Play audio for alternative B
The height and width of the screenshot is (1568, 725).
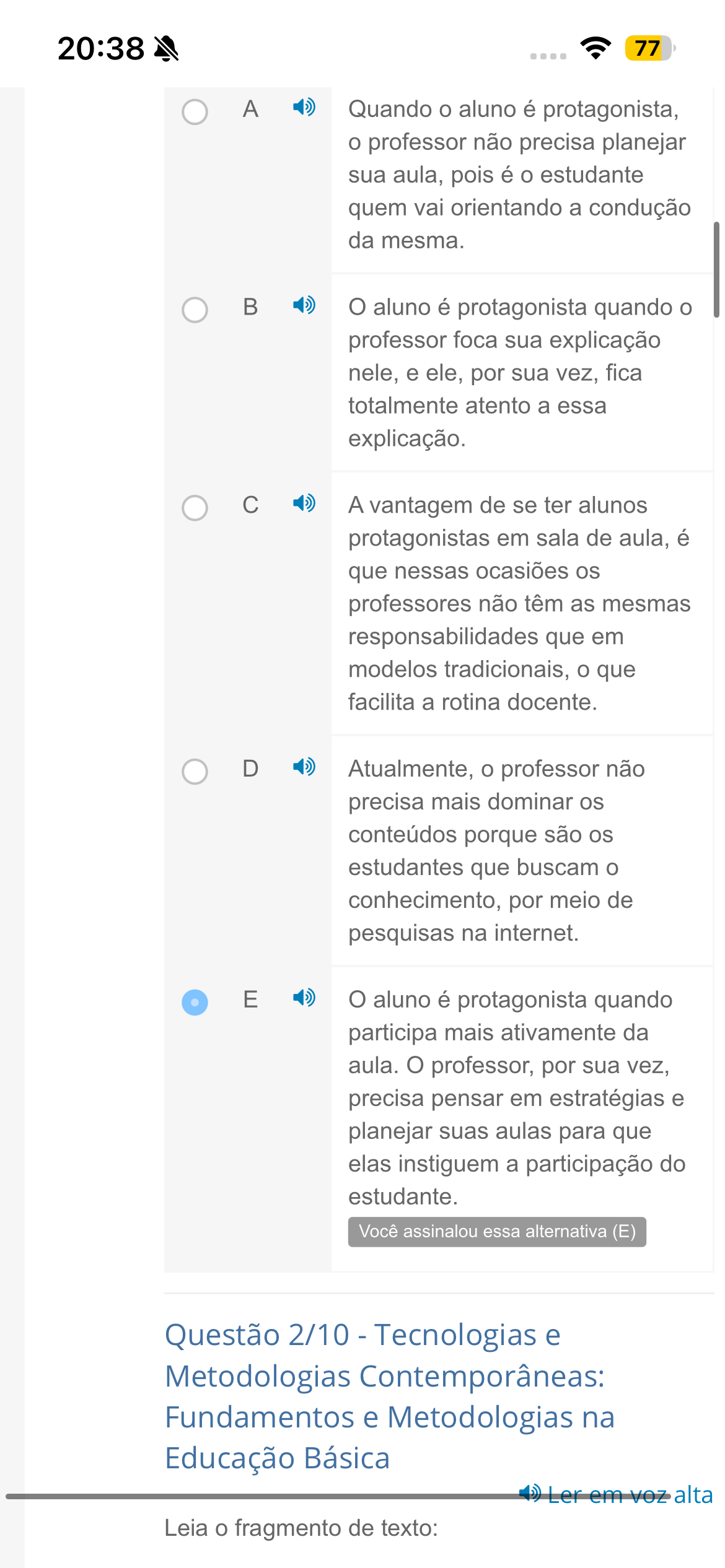pos(304,305)
